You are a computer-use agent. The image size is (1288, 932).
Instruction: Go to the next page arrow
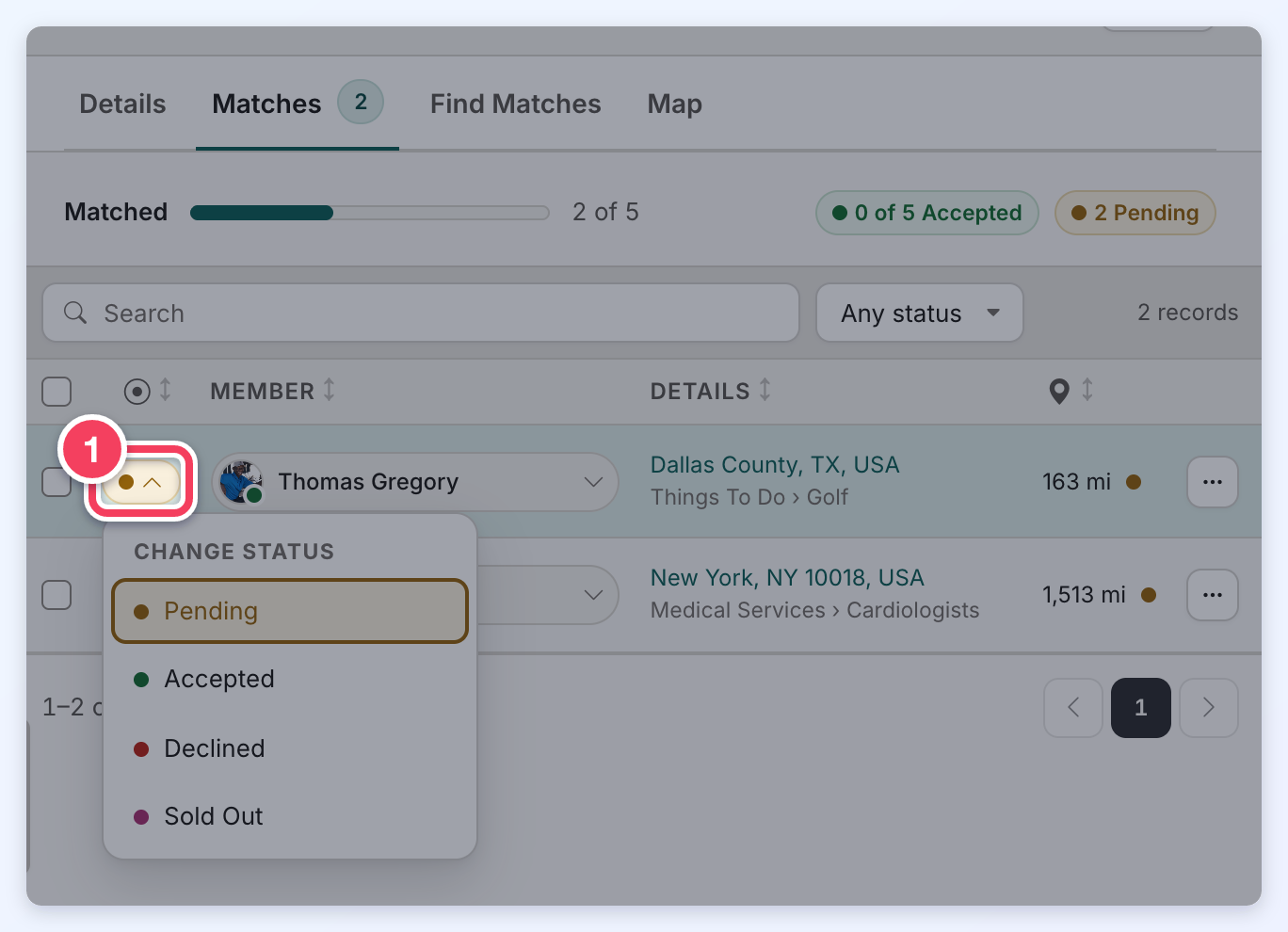point(1209,708)
